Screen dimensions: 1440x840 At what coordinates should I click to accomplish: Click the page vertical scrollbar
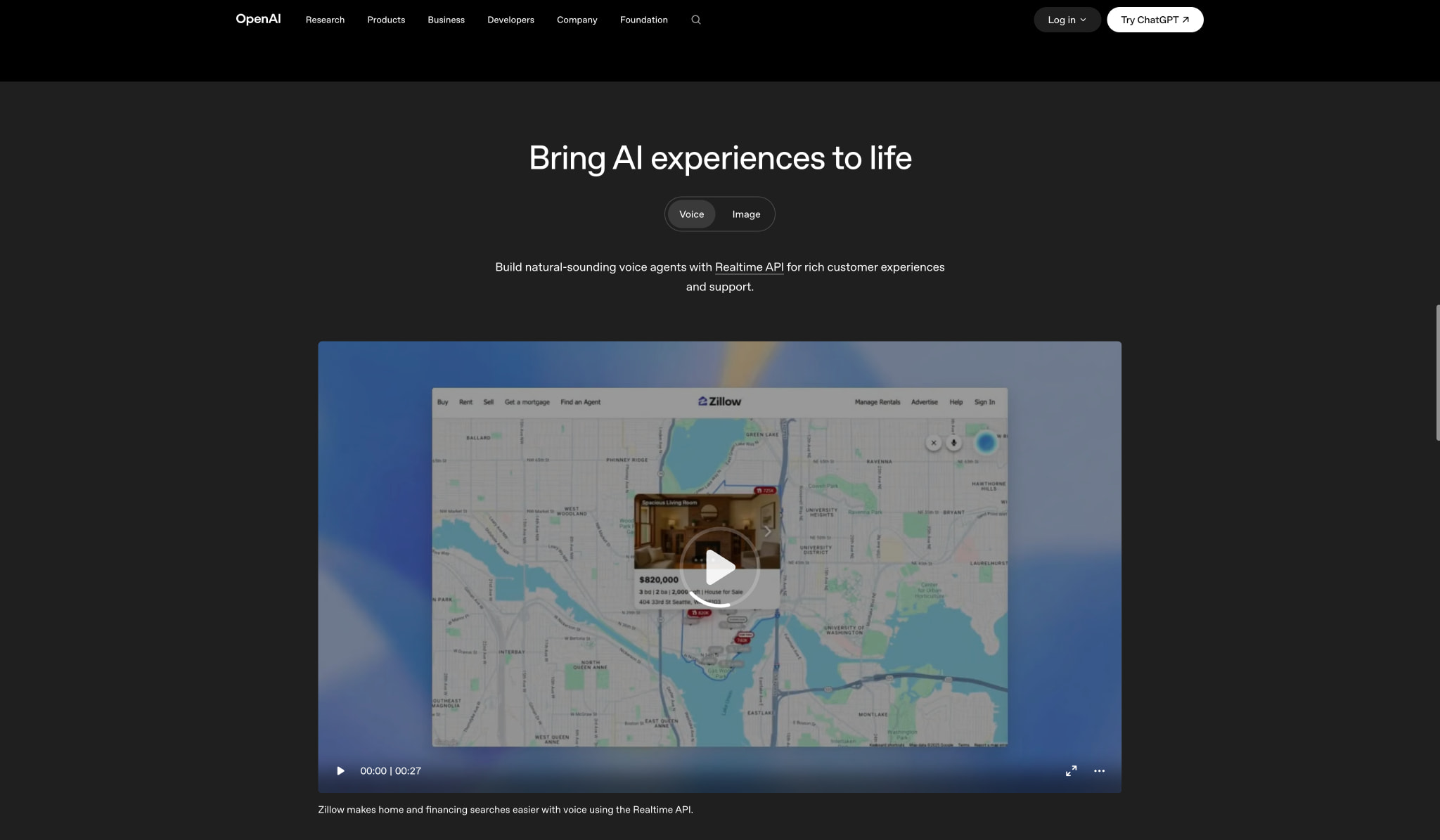tap(1437, 373)
